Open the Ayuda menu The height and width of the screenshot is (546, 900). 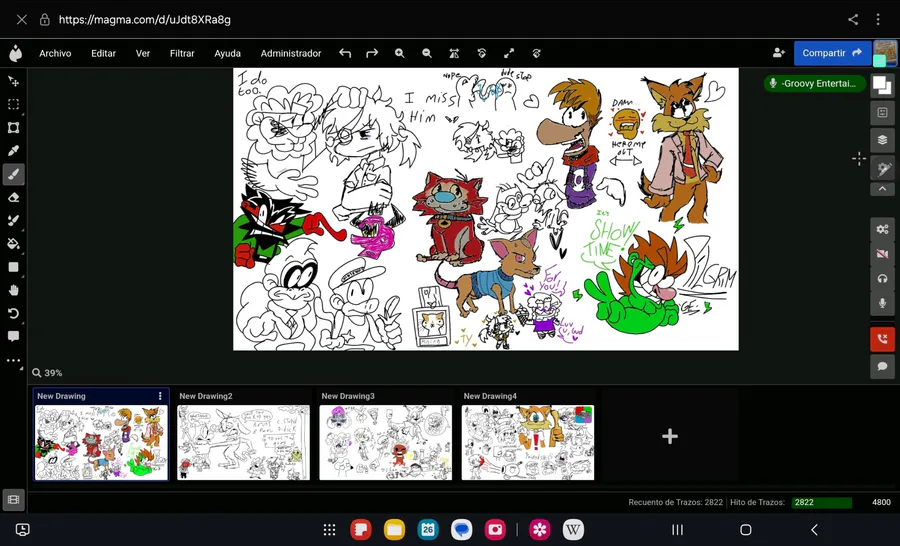coord(227,53)
